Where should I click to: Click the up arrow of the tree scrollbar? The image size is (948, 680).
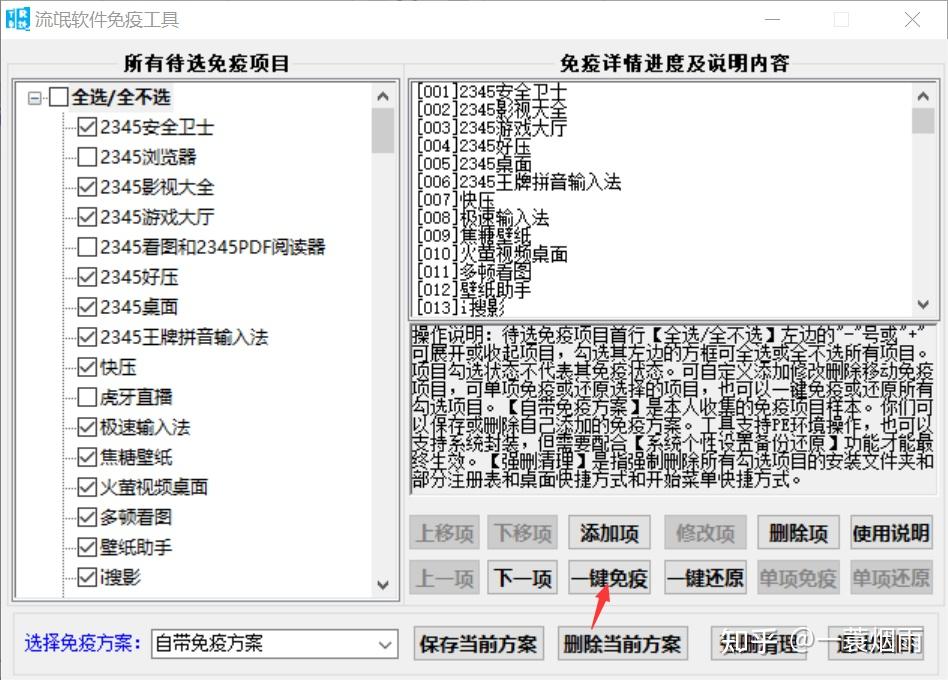[383, 96]
